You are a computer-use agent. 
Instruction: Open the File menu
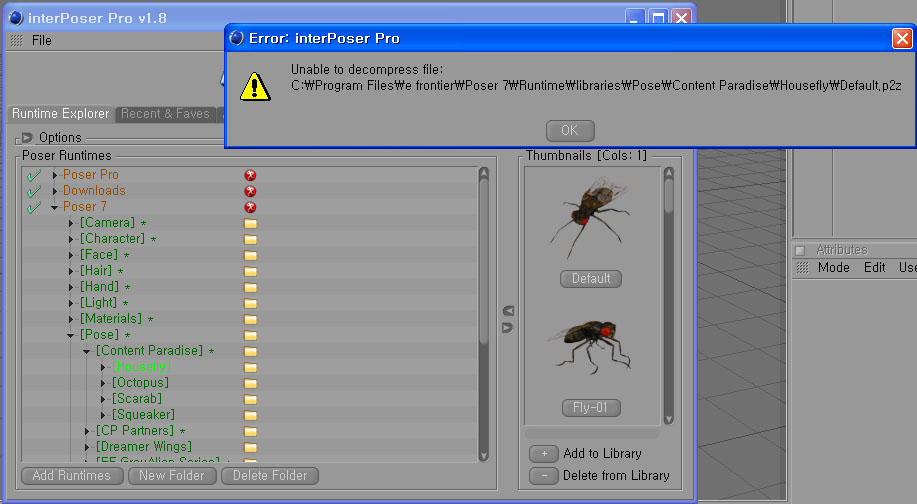tap(42, 40)
